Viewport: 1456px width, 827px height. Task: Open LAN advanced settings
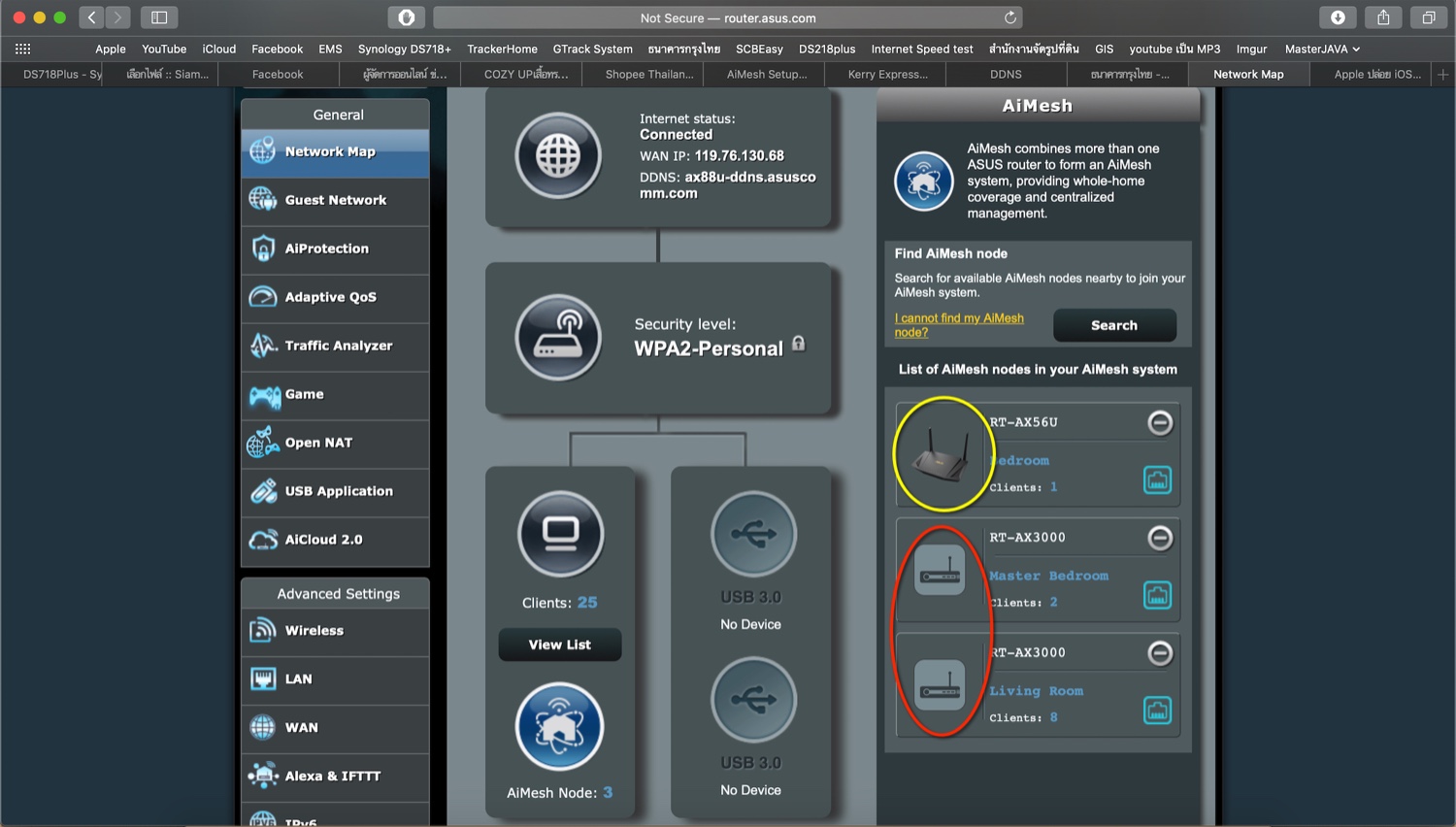coord(335,680)
